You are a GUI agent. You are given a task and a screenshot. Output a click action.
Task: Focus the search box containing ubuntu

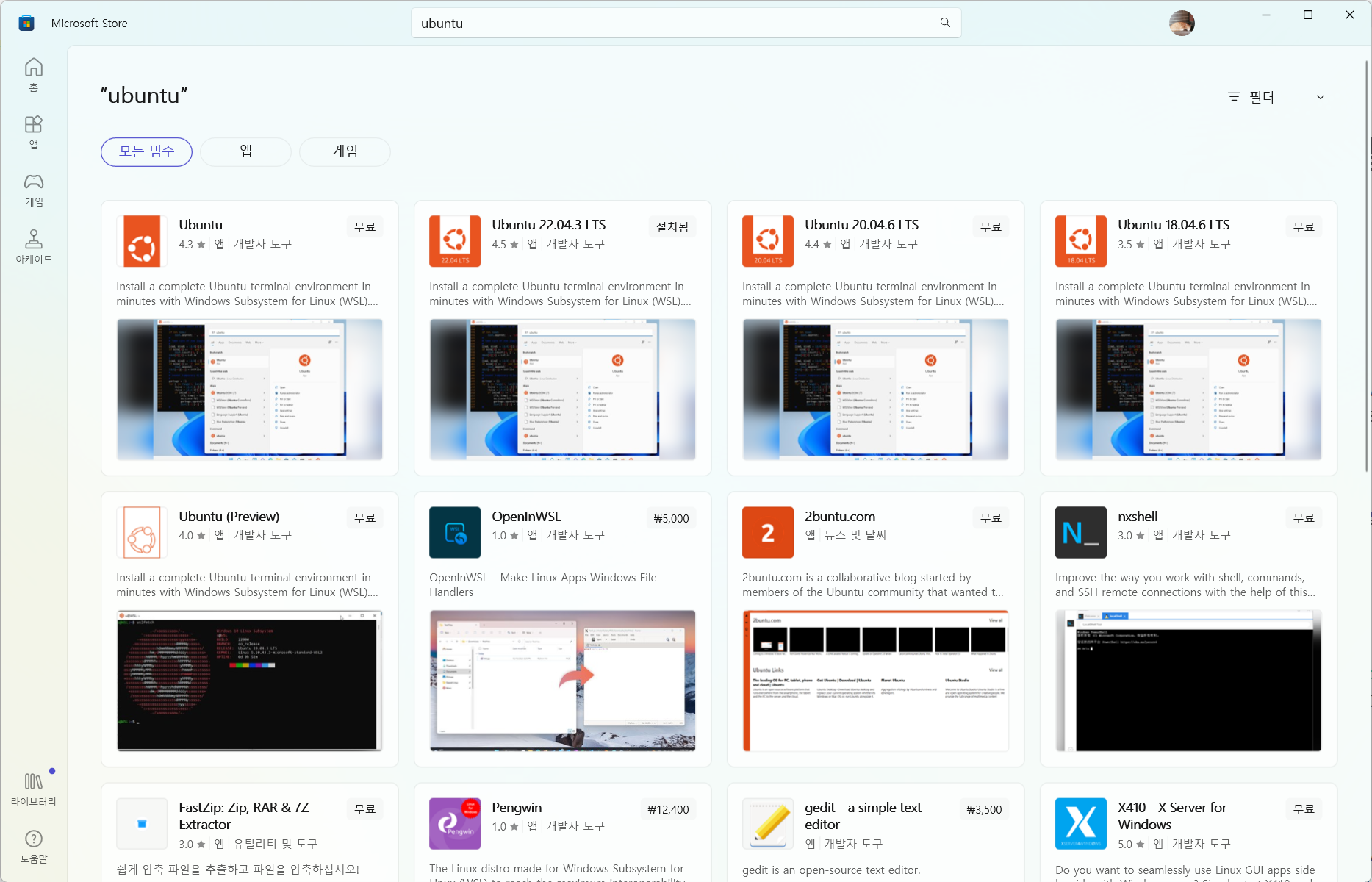pyautogui.click(x=686, y=23)
